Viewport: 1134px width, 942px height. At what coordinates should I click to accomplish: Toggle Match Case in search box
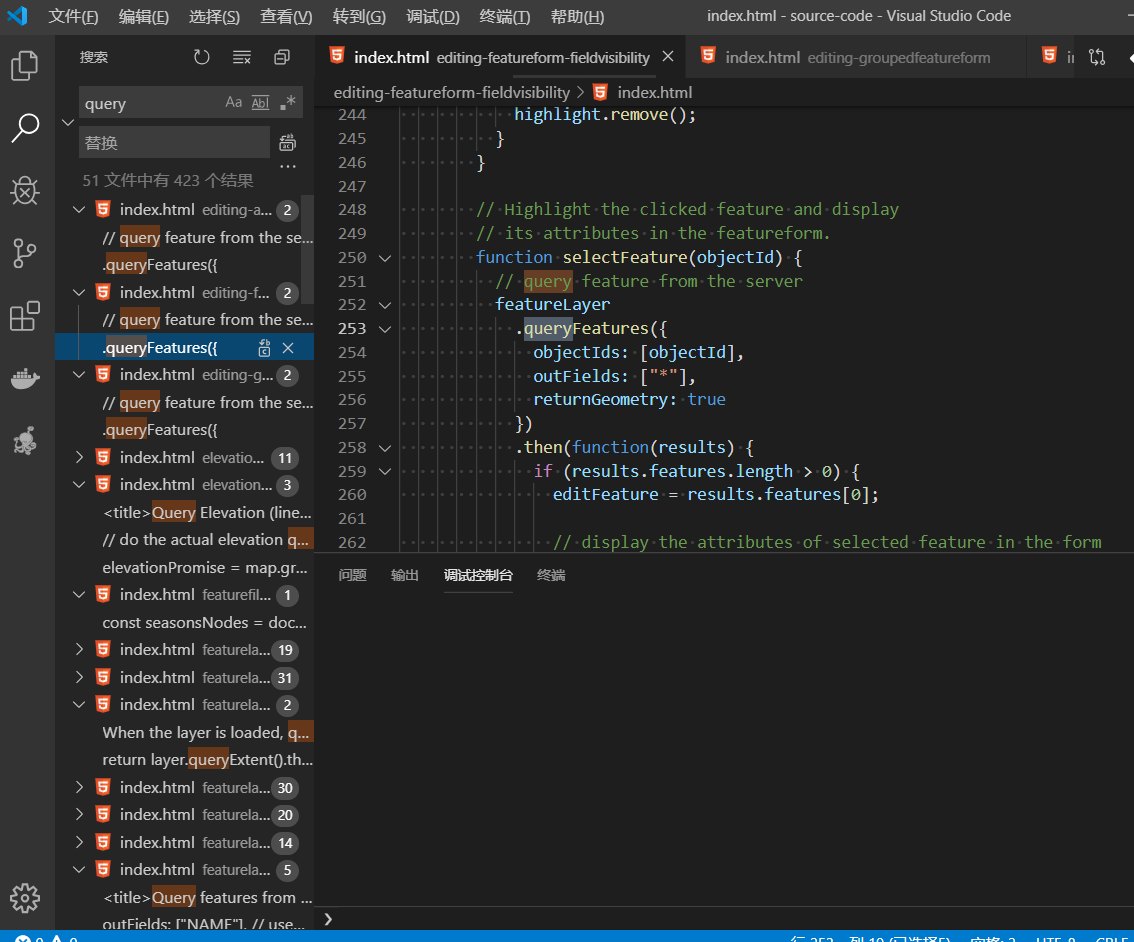point(233,103)
